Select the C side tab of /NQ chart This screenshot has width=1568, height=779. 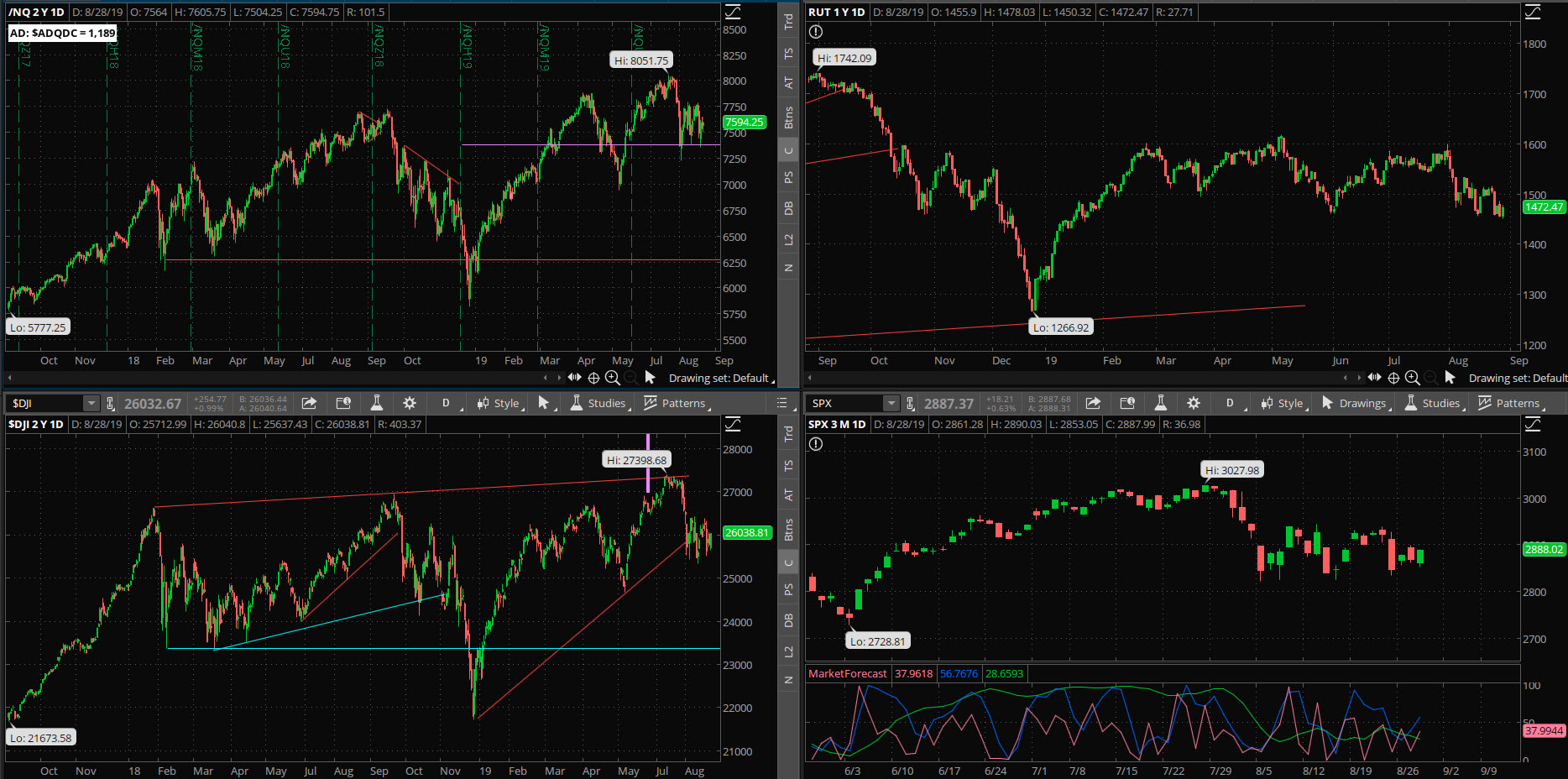(788, 151)
